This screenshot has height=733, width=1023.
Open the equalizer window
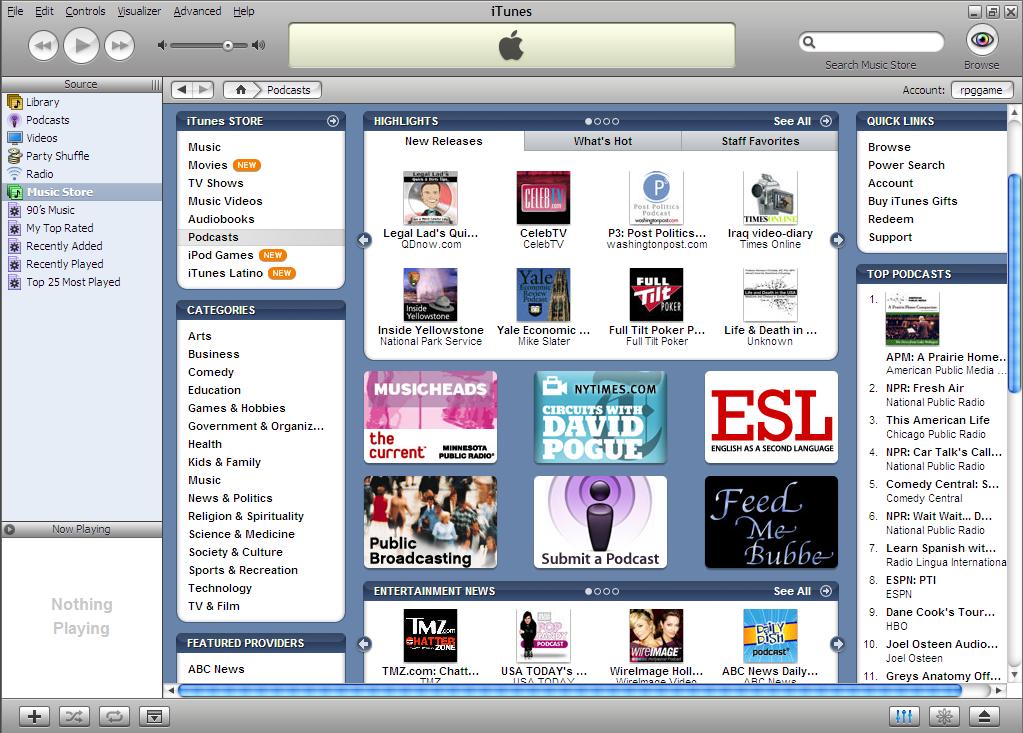point(904,717)
